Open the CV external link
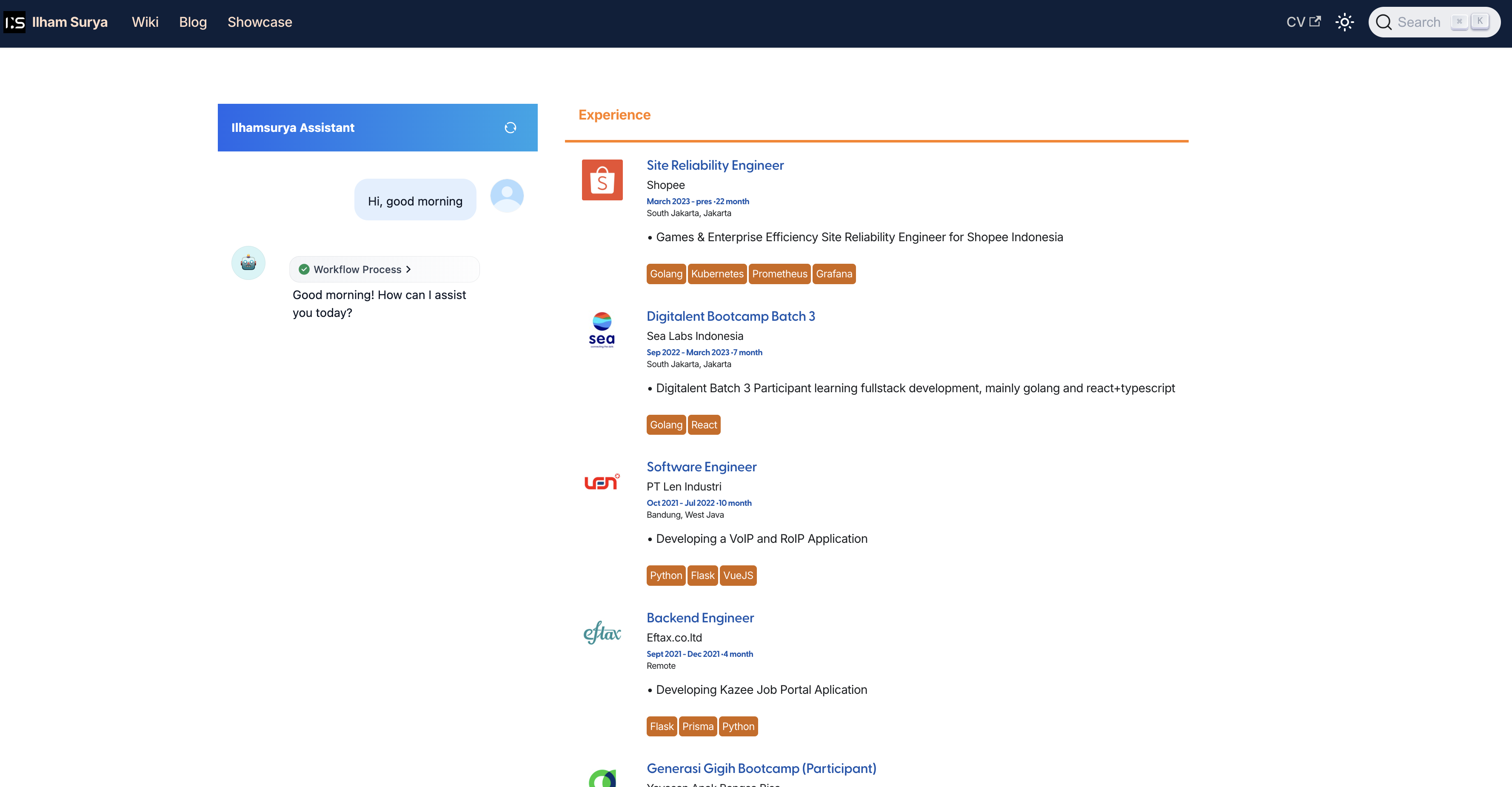This screenshot has height=787, width=1512. tap(1304, 22)
